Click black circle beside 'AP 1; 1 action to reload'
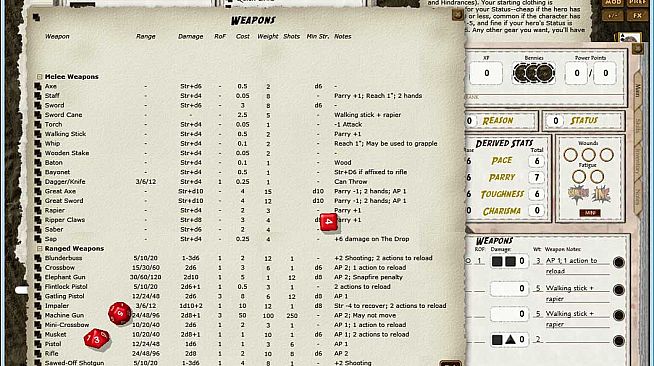This screenshot has width=654, height=366. click(619, 262)
